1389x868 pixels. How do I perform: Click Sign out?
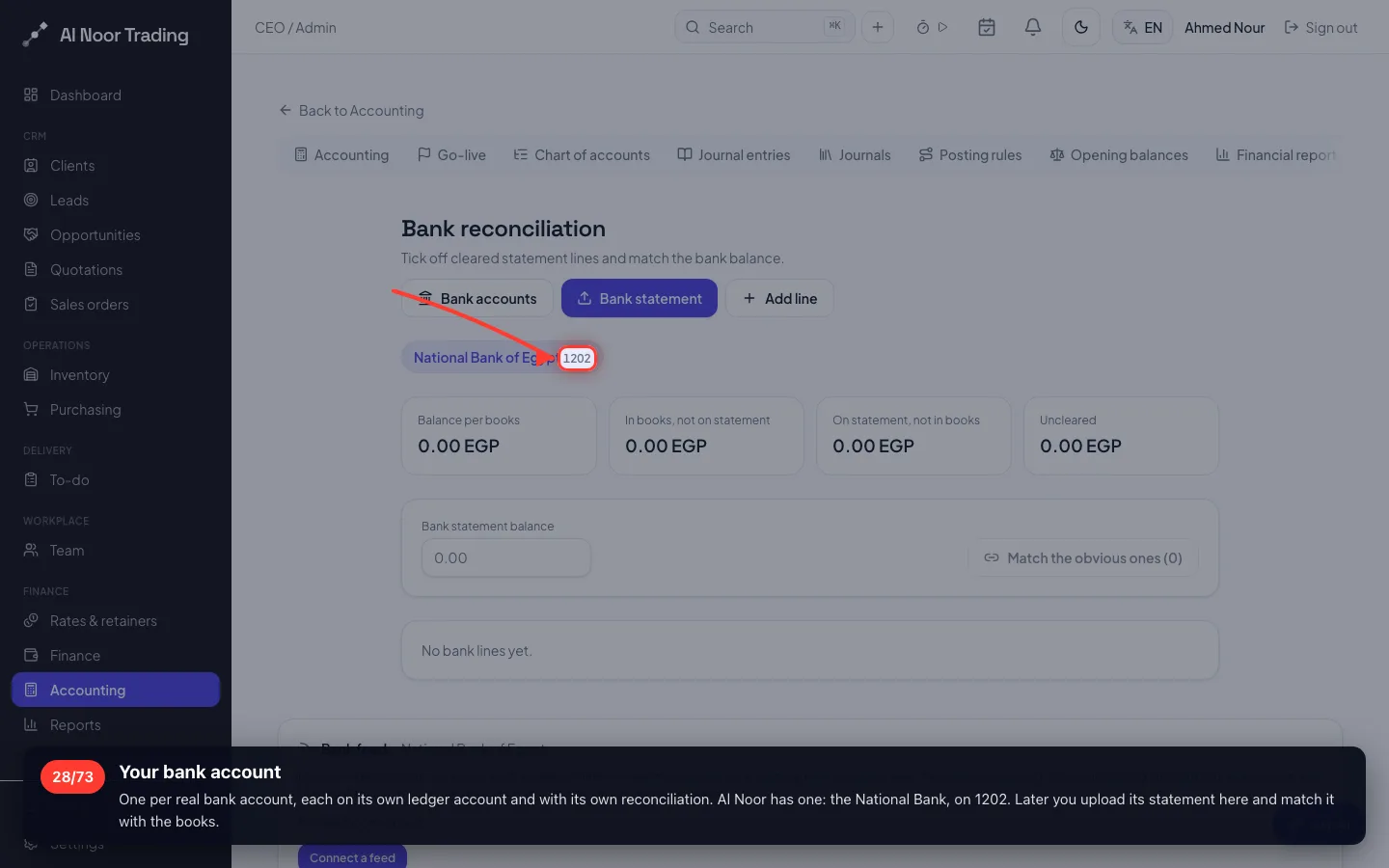pyautogui.click(x=1321, y=27)
